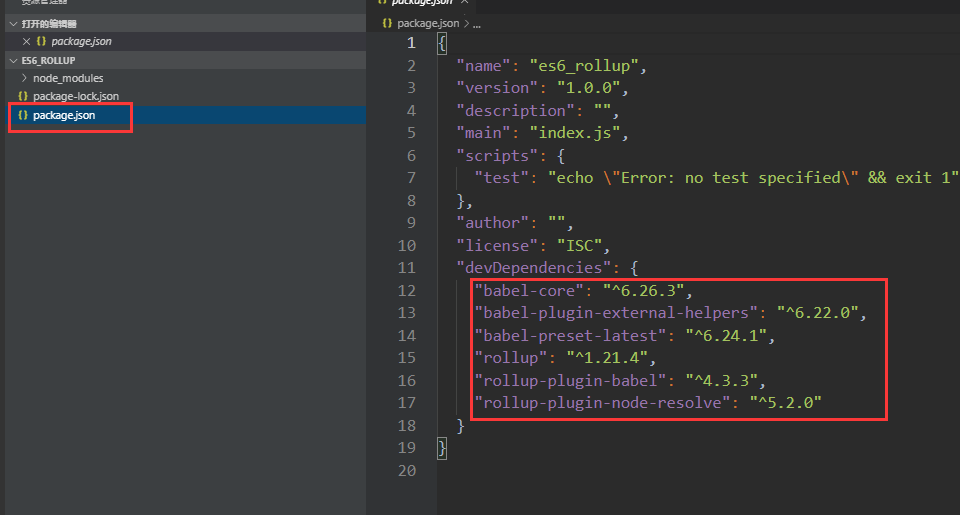Click the "babel-core" dependency name
960x515 pixels.
[x=529, y=290]
